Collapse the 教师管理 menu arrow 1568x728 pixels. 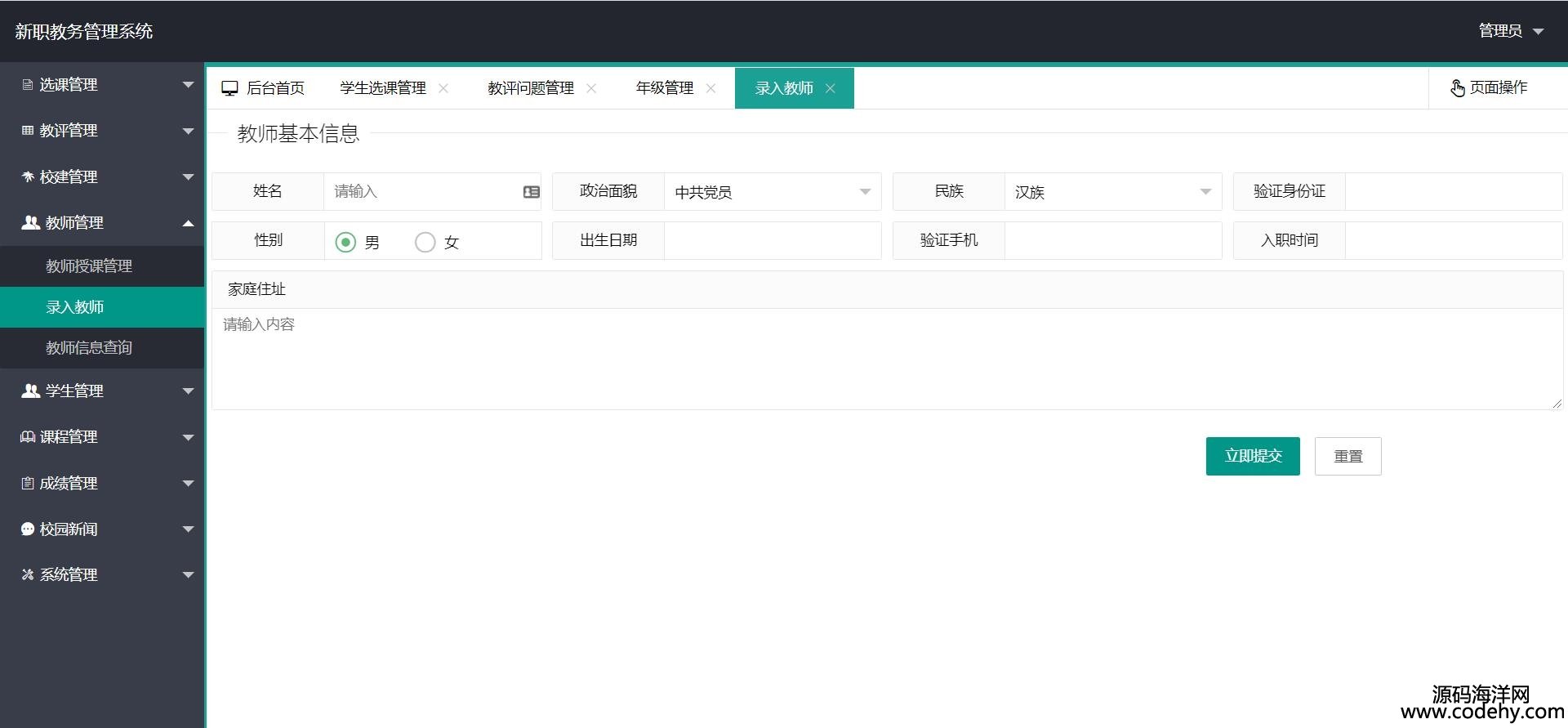[189, 222]
